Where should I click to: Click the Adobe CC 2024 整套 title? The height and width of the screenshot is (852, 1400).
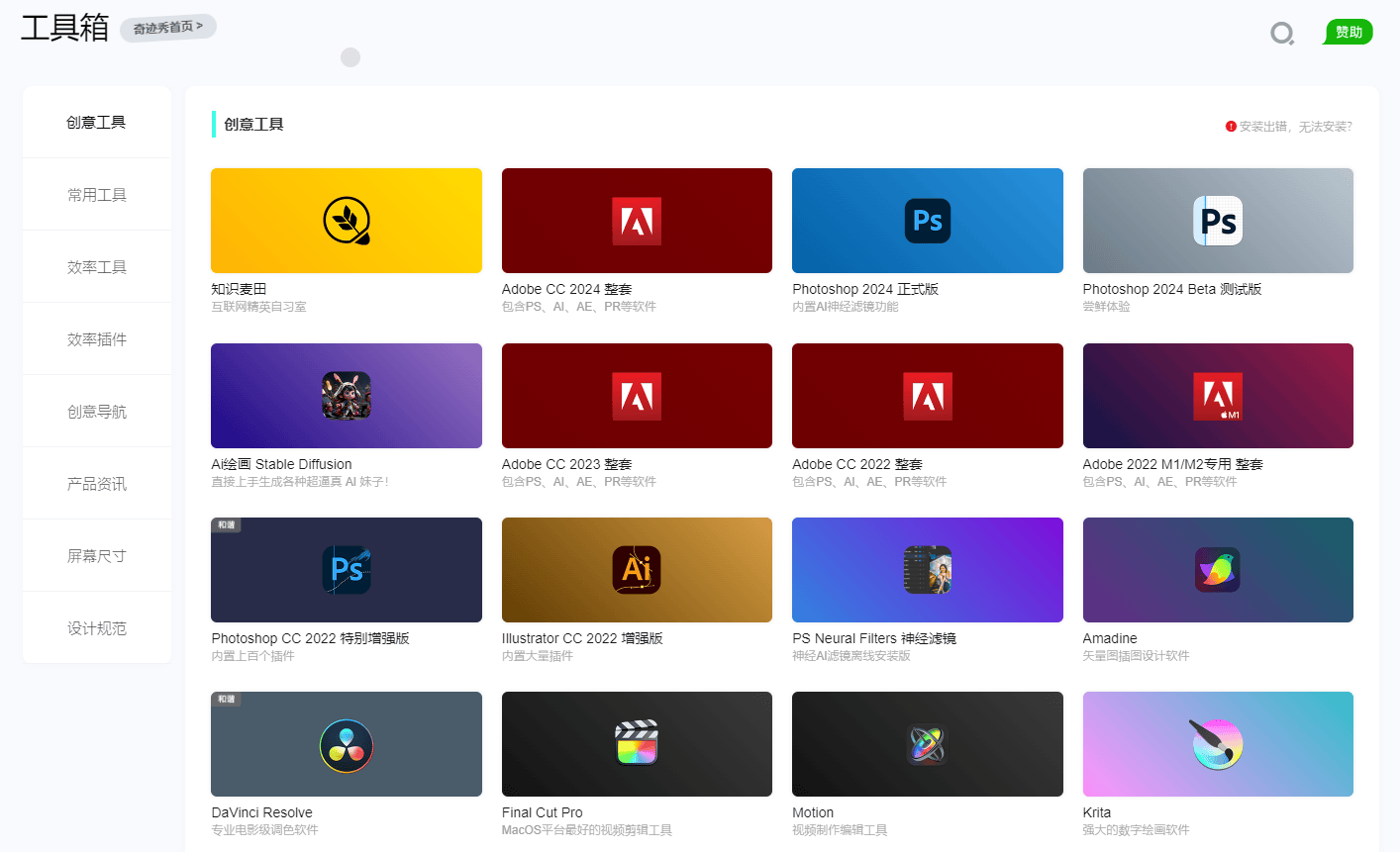[x=566, y=289]
